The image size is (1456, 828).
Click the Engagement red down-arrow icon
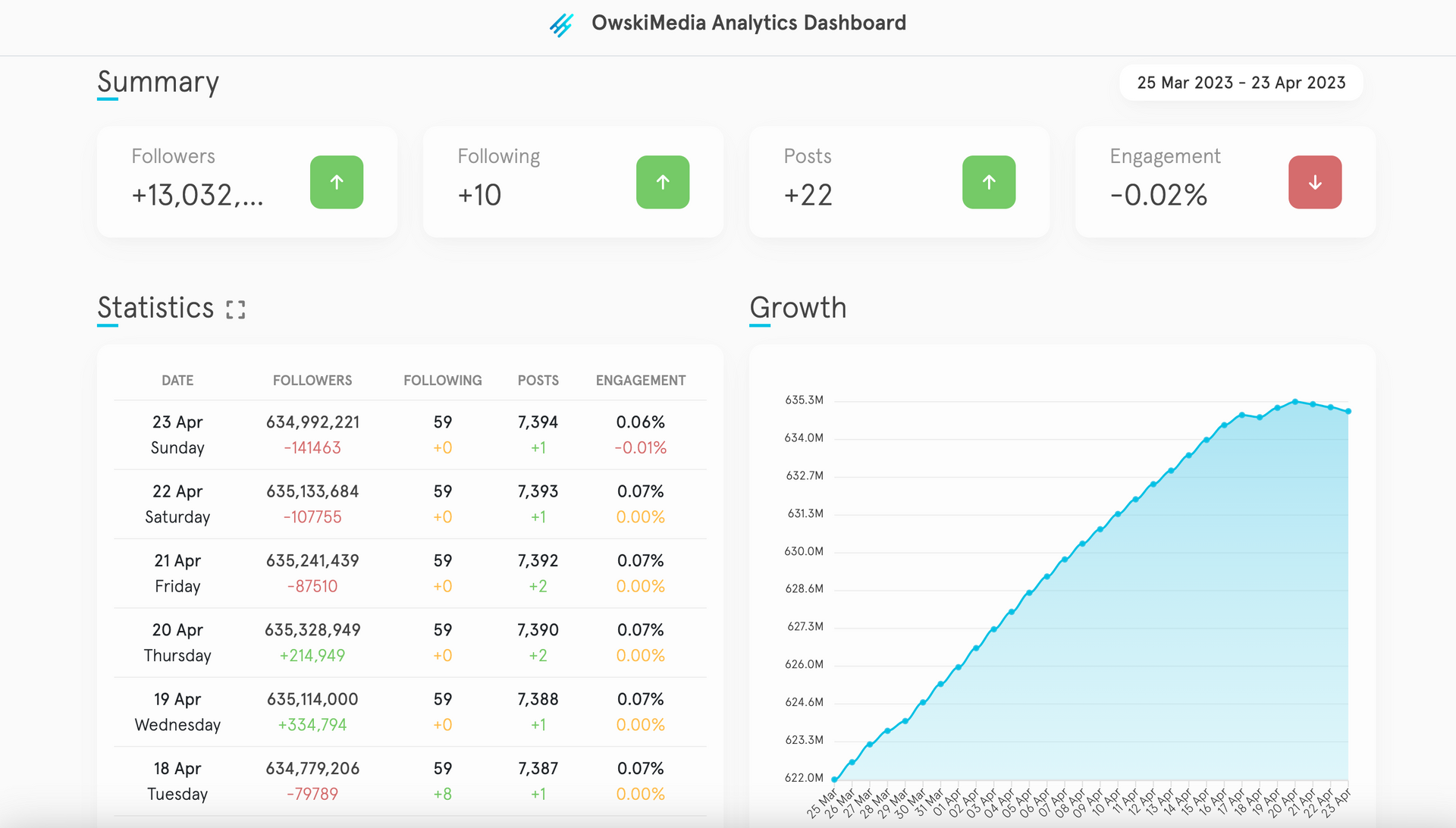tap(1315, 182)
